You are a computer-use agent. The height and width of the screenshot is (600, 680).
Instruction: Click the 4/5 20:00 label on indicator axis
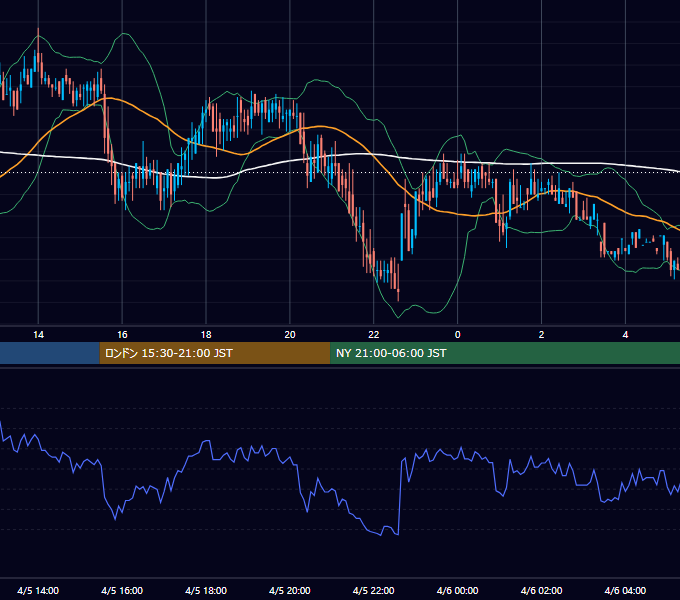point(290,590)
